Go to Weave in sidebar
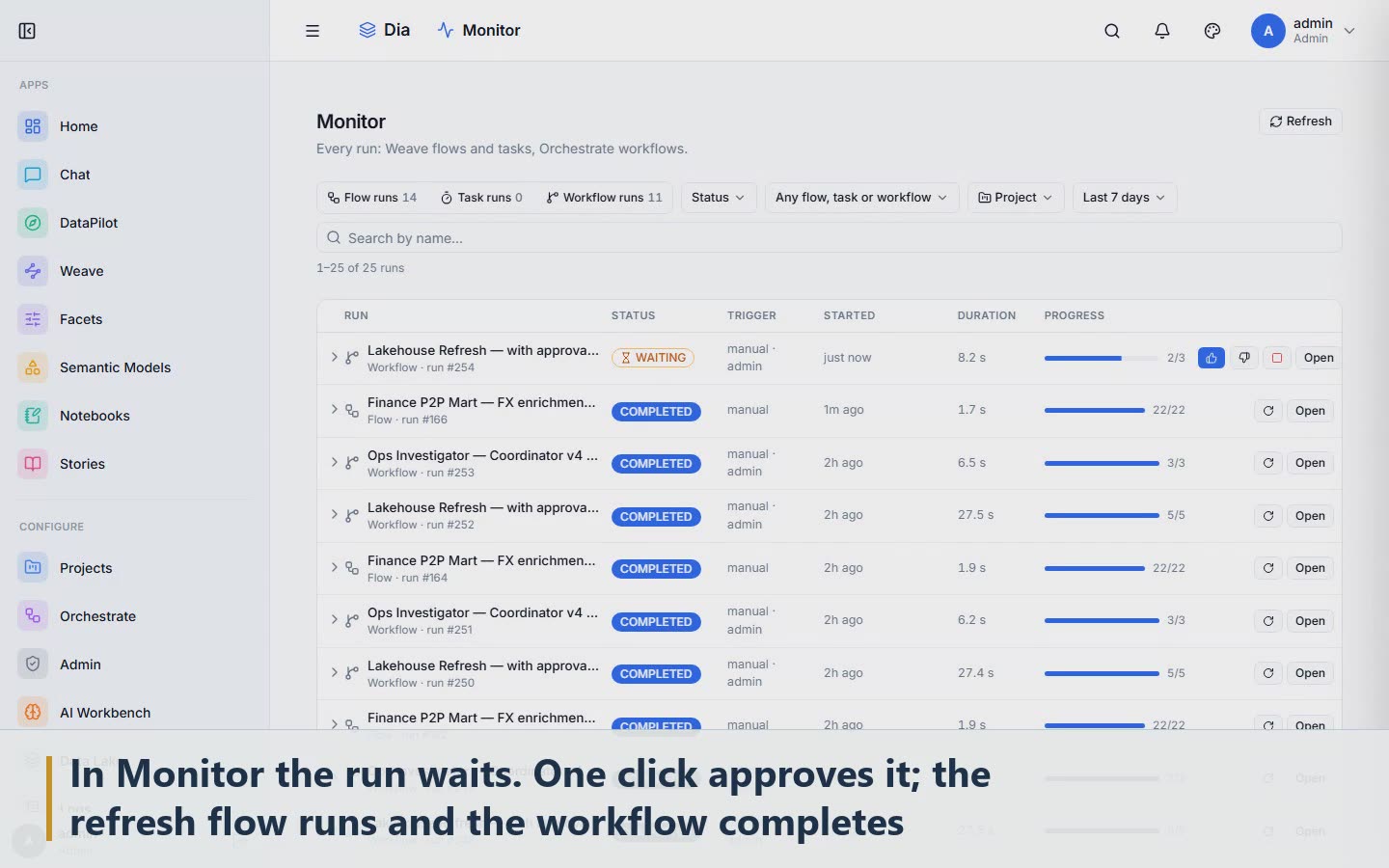 click(134, 271)
